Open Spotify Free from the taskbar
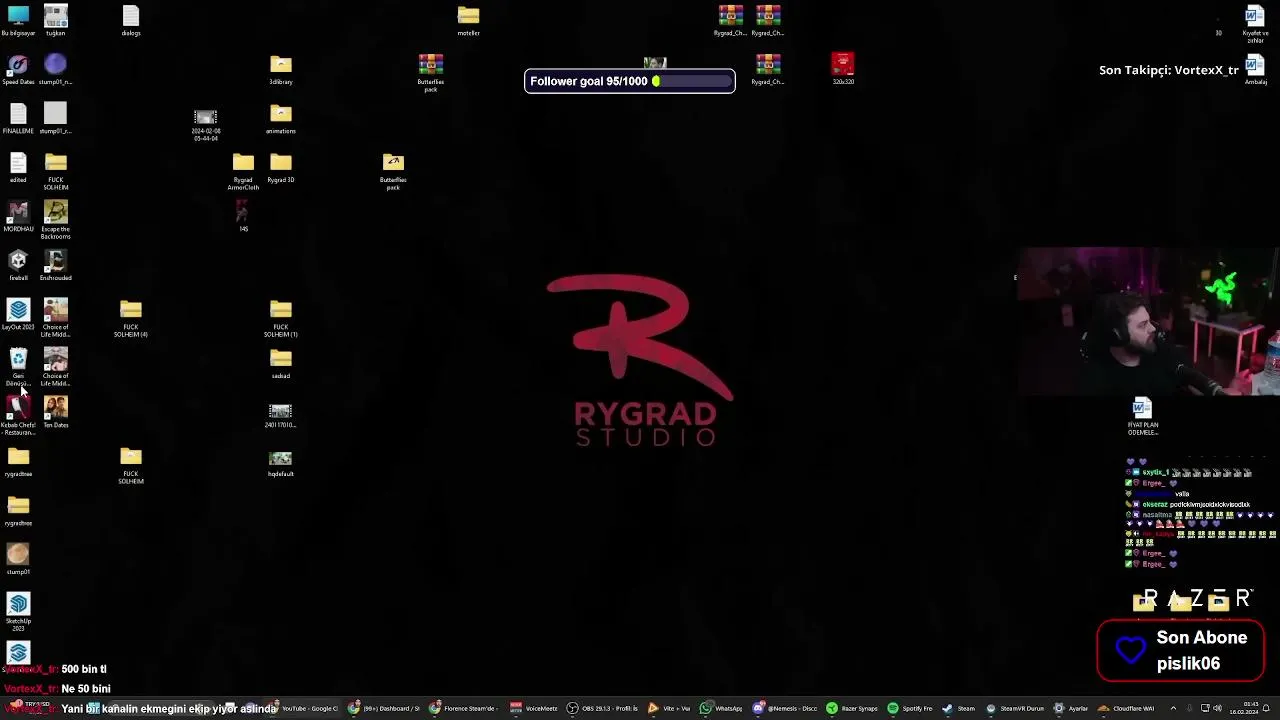 click(910, 708)
